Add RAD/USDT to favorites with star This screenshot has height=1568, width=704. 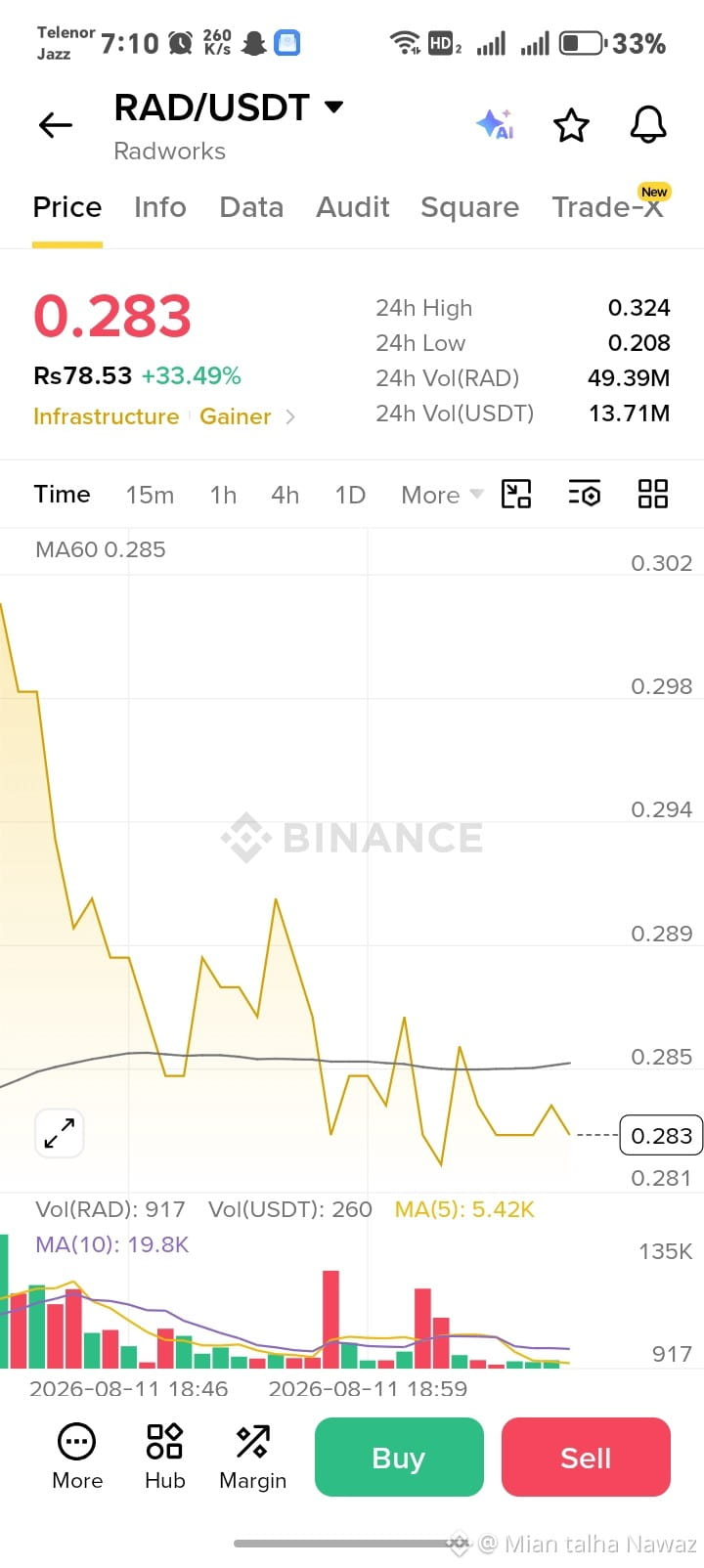(x=571, y=125)
